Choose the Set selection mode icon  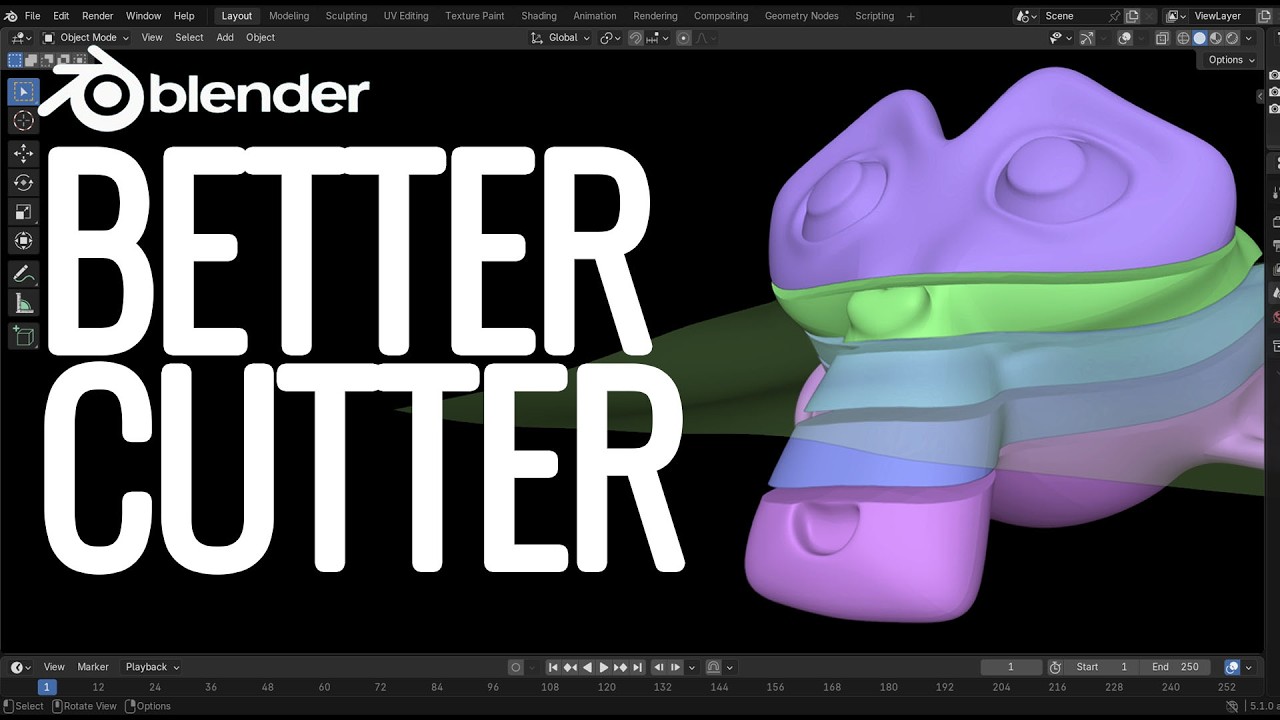pos(14,60)
